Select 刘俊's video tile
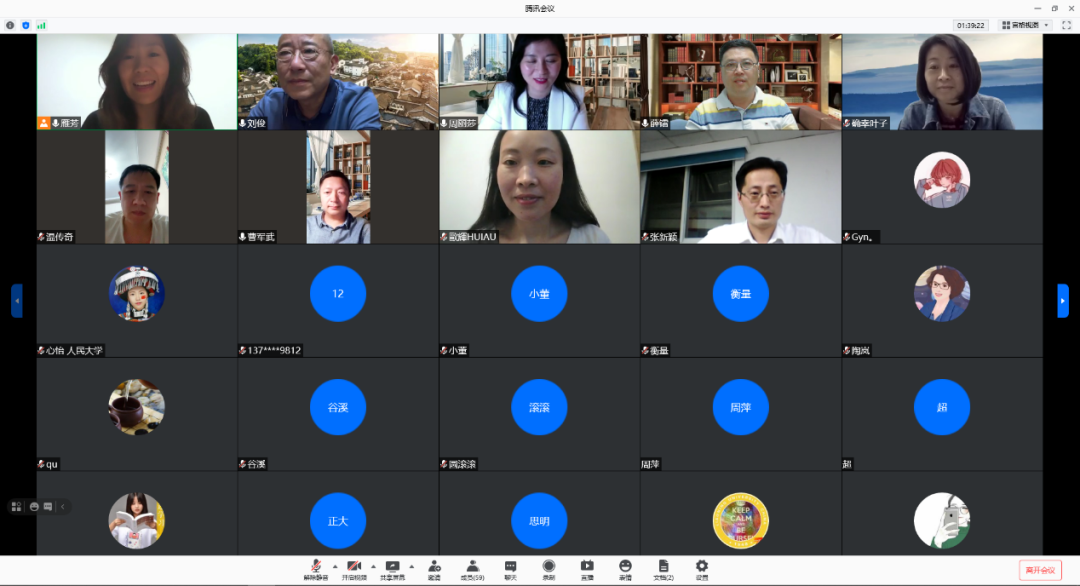 (x=338, y=82)
